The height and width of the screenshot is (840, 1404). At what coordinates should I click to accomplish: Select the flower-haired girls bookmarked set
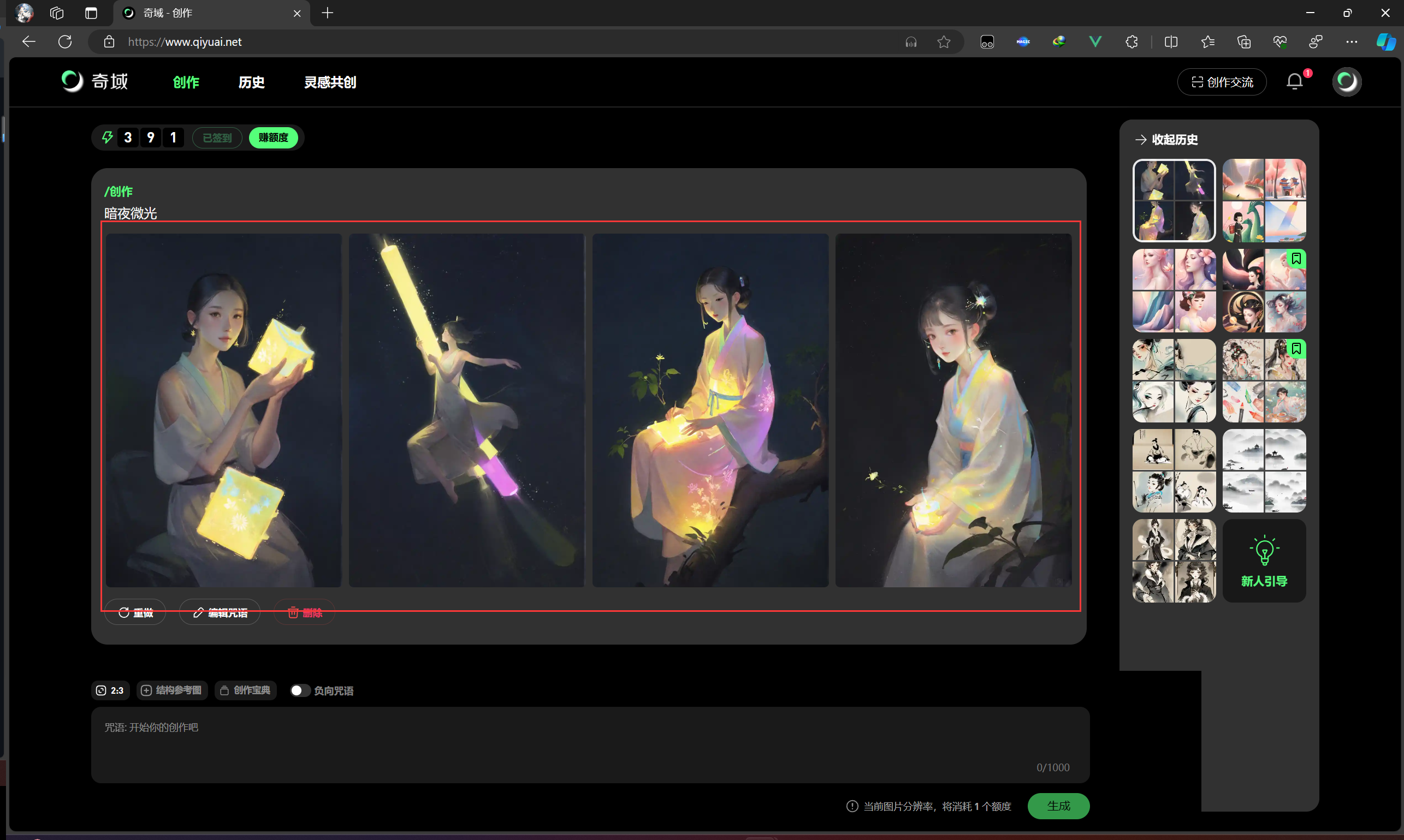(x=1264, y=380)
